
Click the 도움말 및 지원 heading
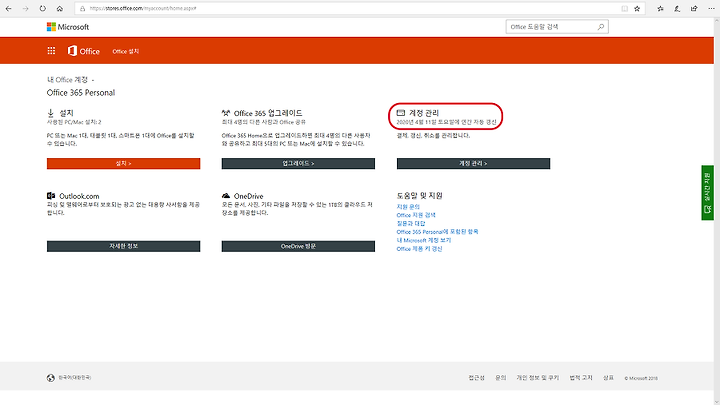pyautogui.click(x=419, y=196)
